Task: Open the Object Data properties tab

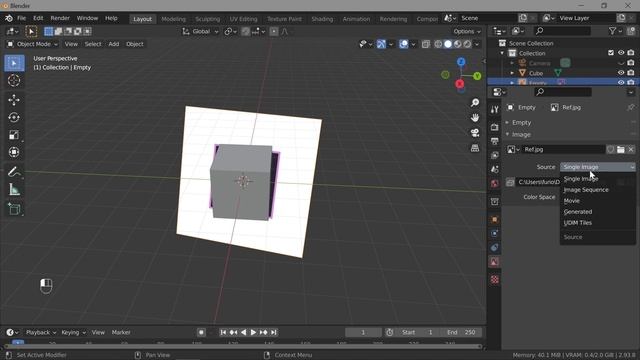Action: point(495,262)
